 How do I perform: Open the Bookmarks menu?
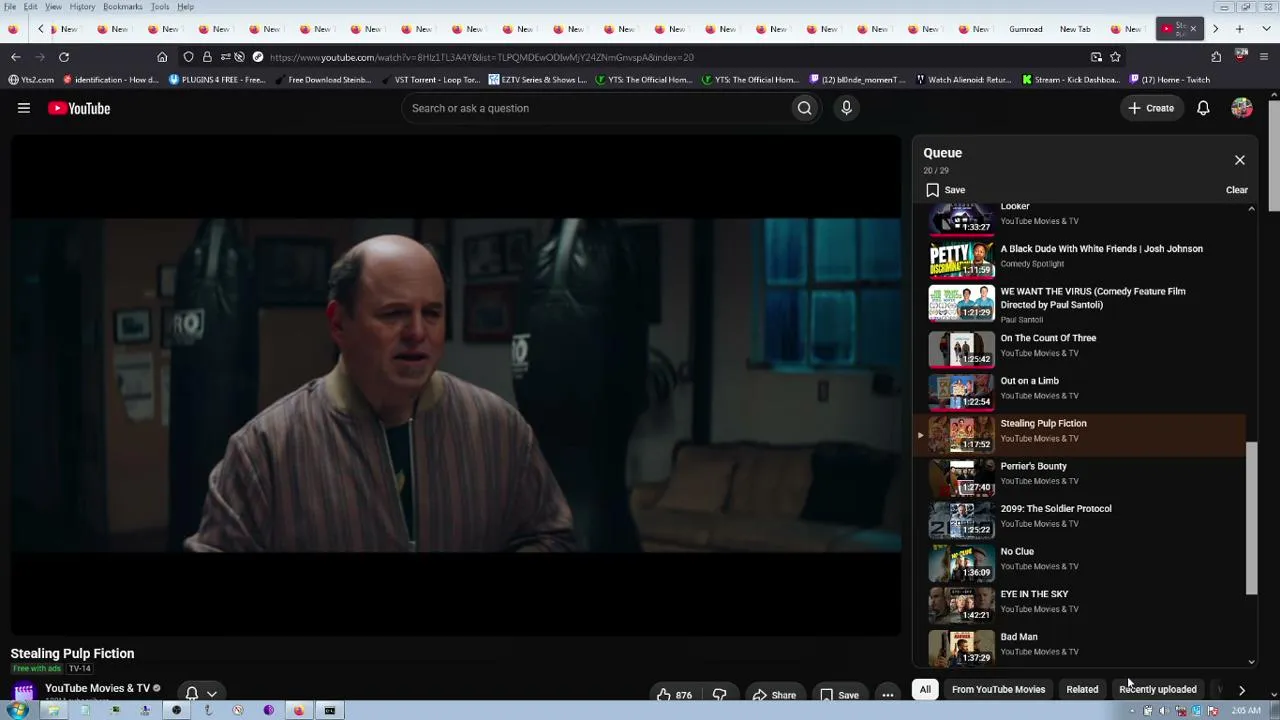click(123, 7)
